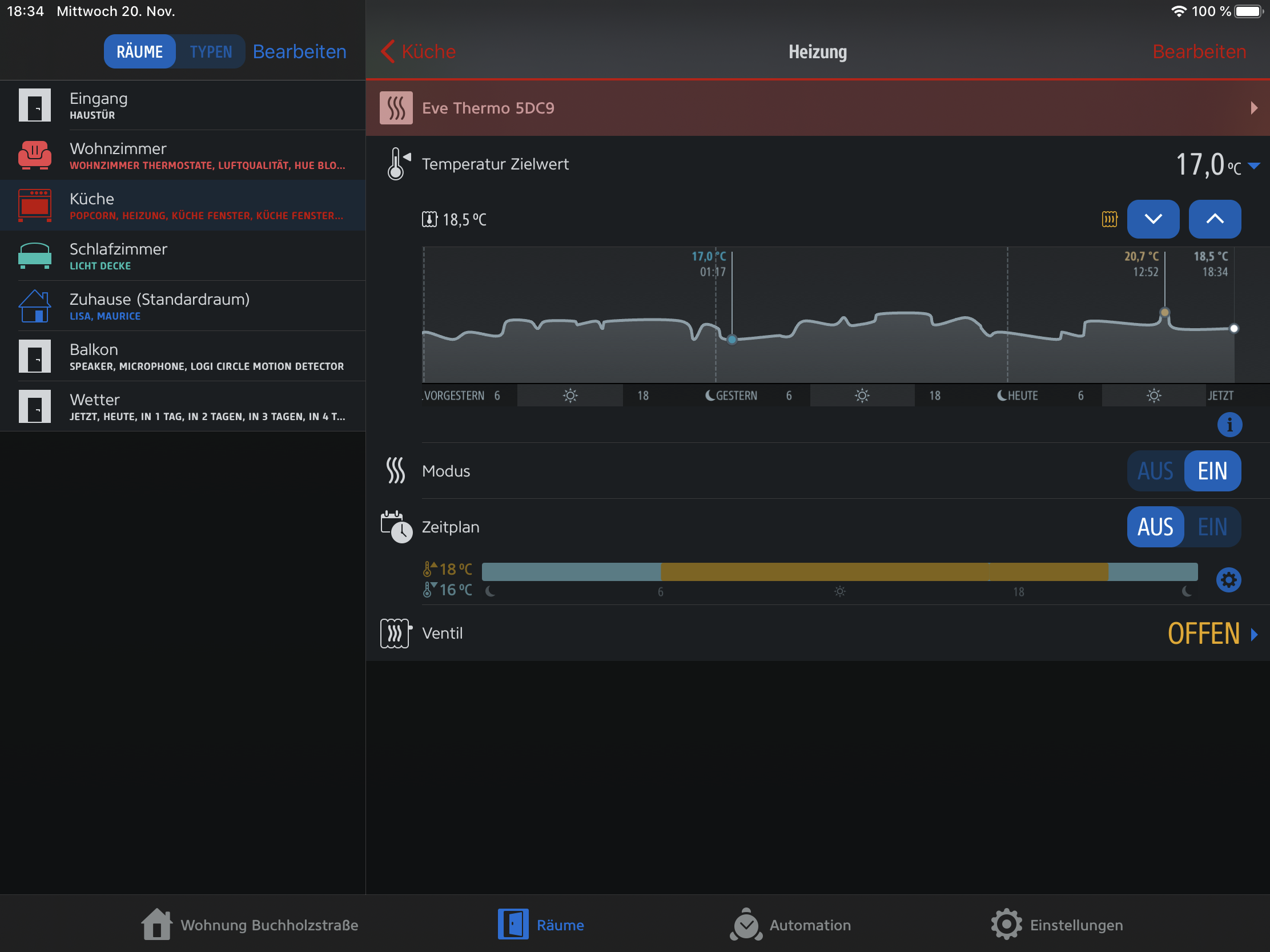Open Einstellungen gear in bottom bar
Viewport: 1270px width, 952px height.
(1056, 925)
